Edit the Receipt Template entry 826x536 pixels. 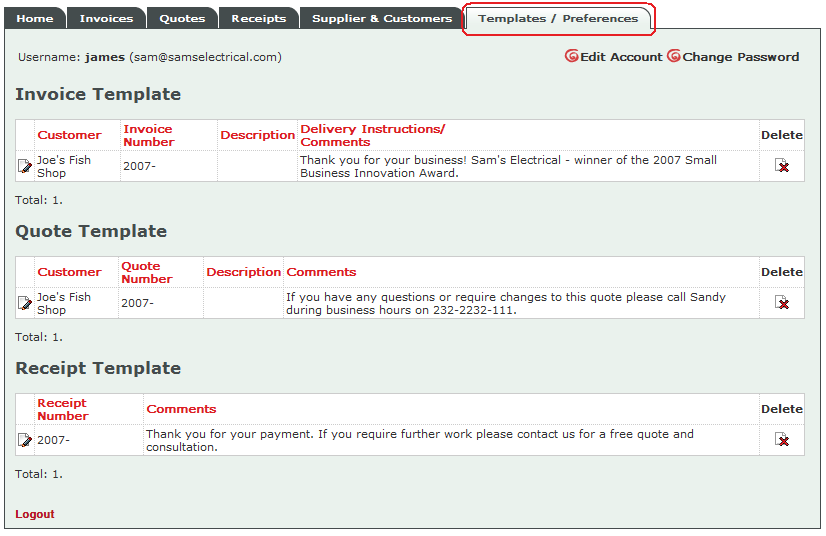[x=25, y=440]
